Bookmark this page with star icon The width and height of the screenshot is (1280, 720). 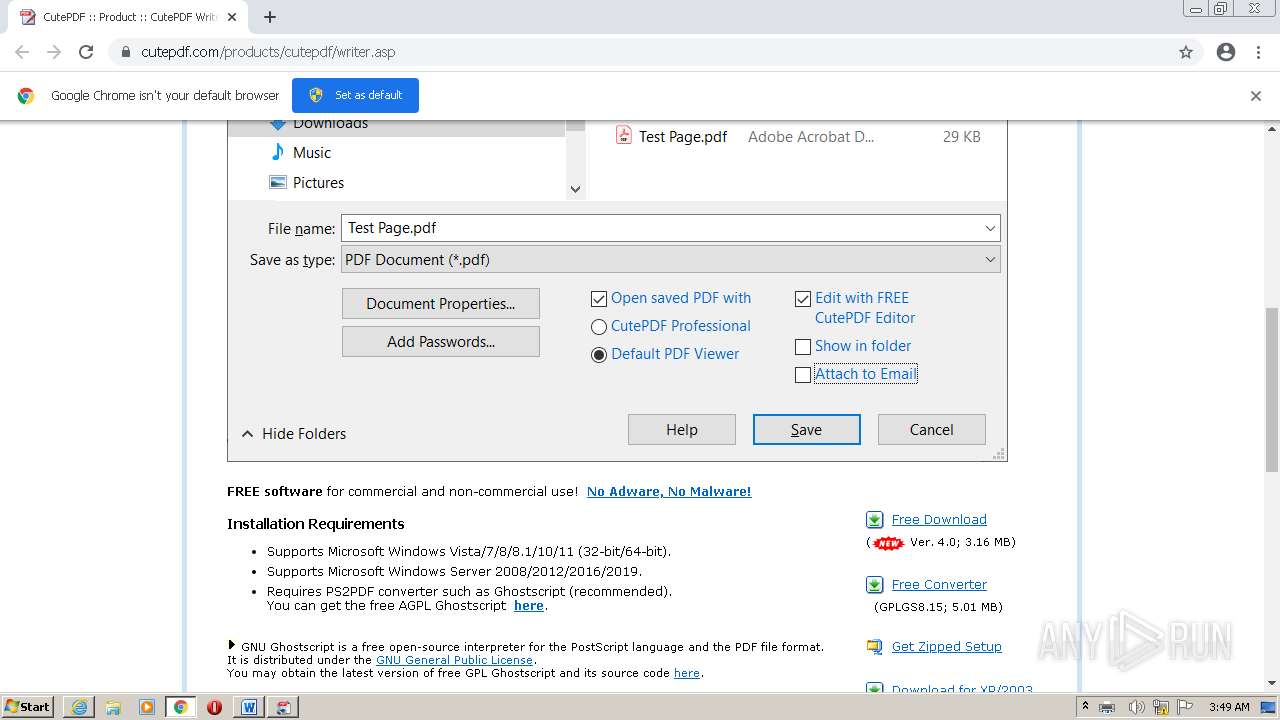point(1186,52)
